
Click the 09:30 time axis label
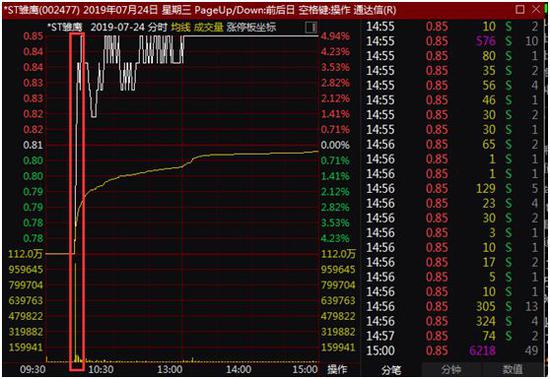33,369
